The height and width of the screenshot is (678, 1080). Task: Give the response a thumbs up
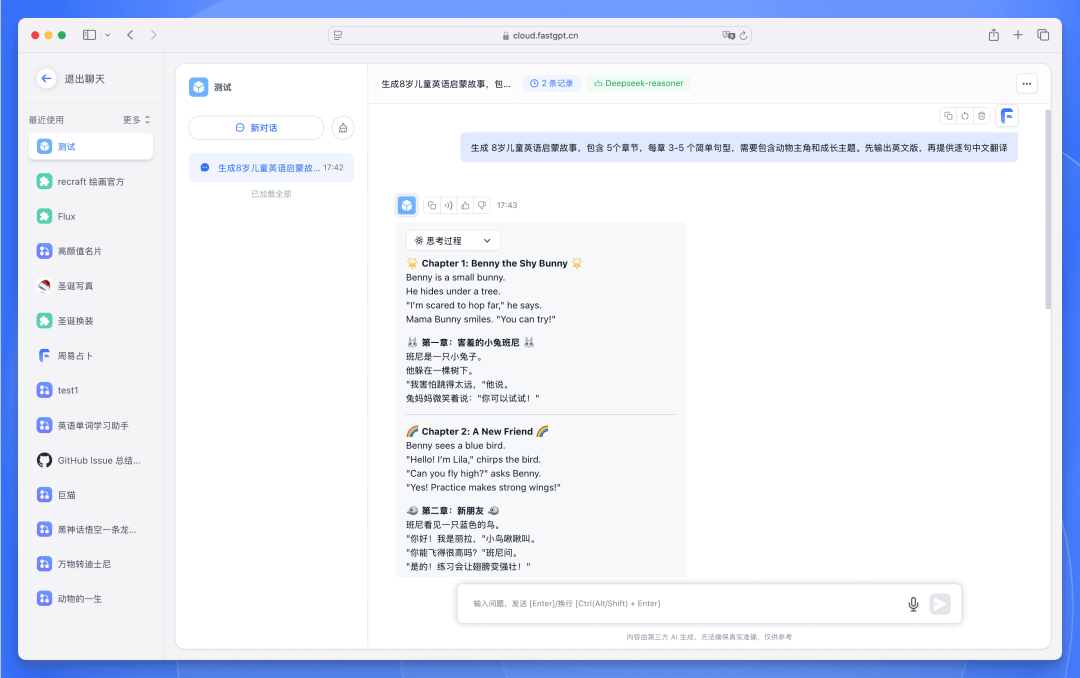pos(465,205)
